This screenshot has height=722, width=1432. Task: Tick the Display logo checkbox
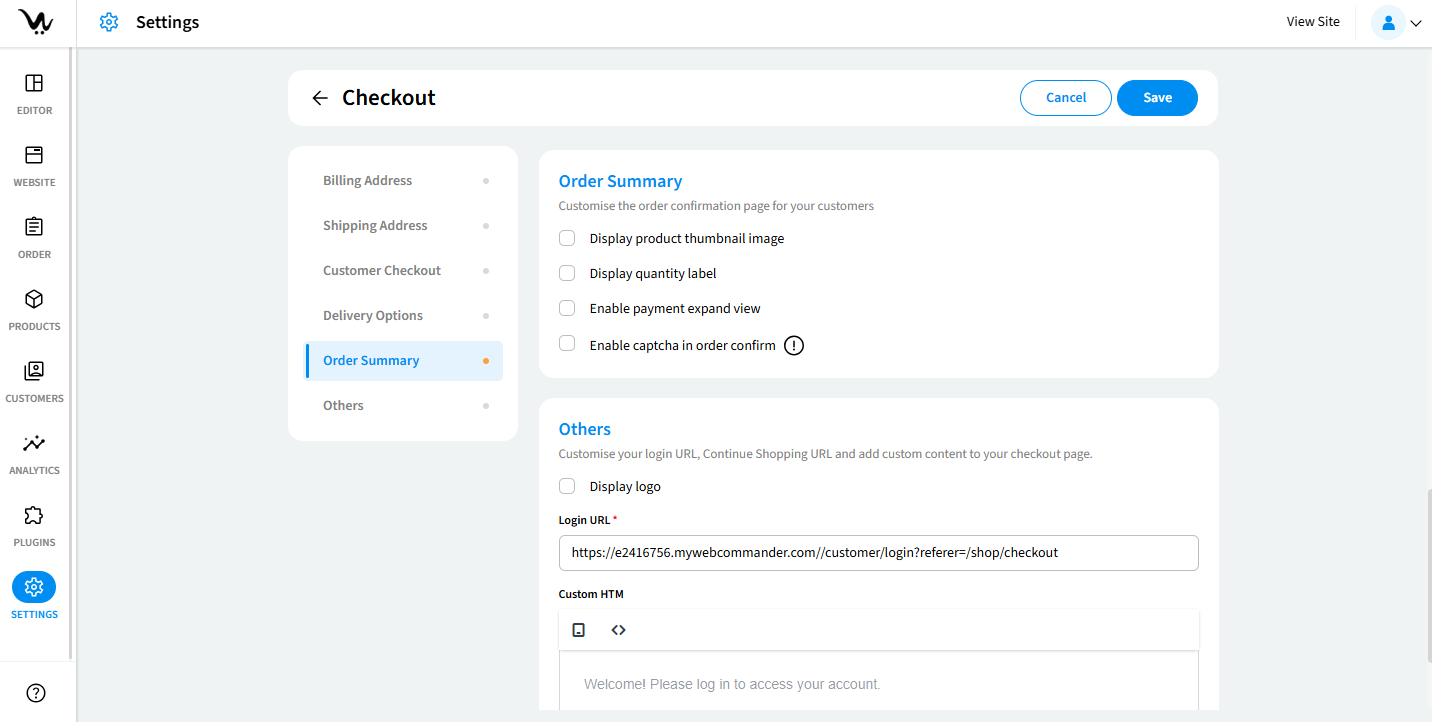pos(567,486)
